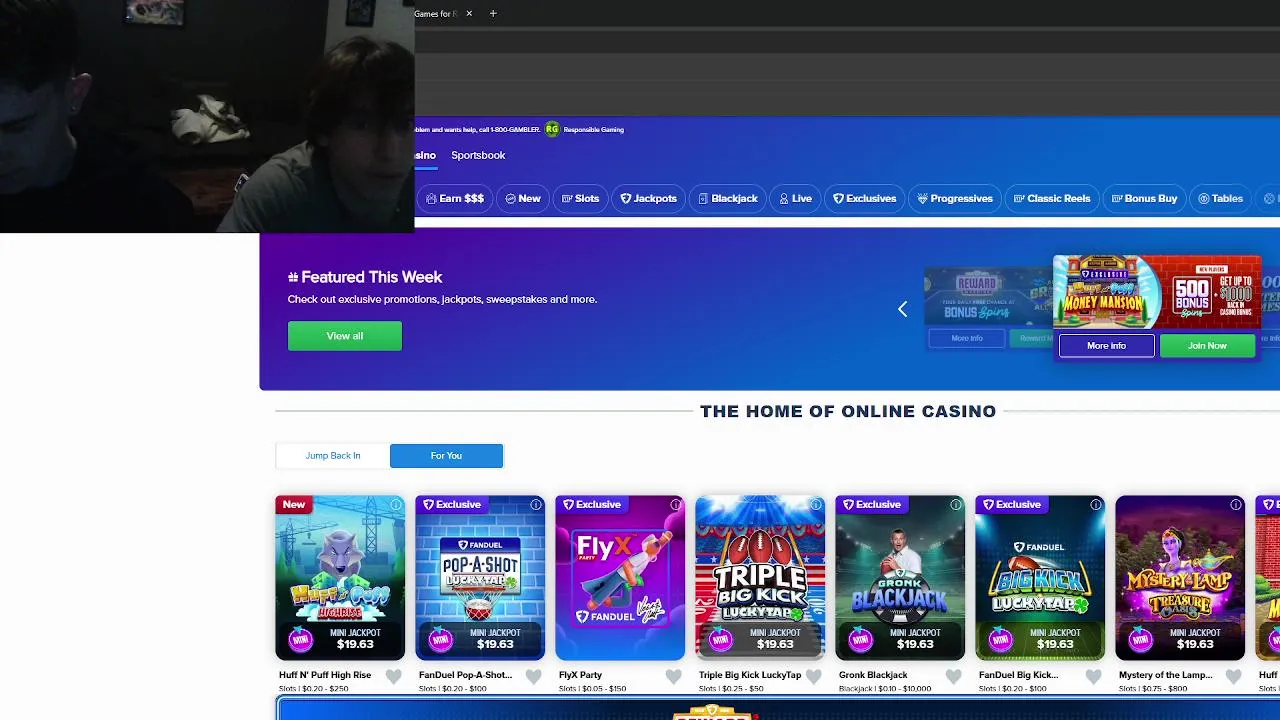This screenshot has height=720, width=1280.
Task: Select the Blackjack category
Action: [x=728, y=198]
